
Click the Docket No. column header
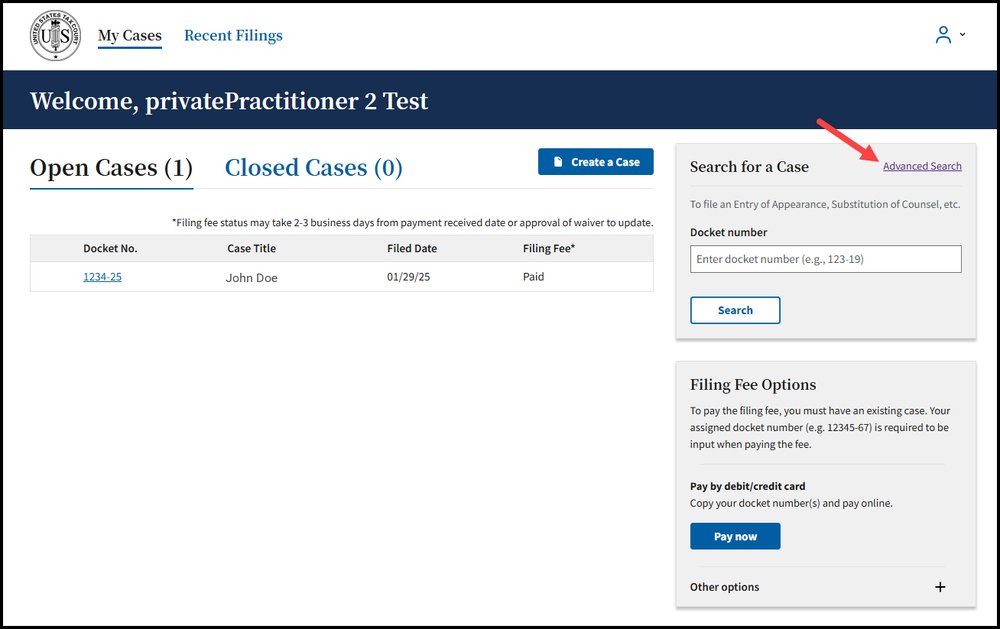(110, 249)
